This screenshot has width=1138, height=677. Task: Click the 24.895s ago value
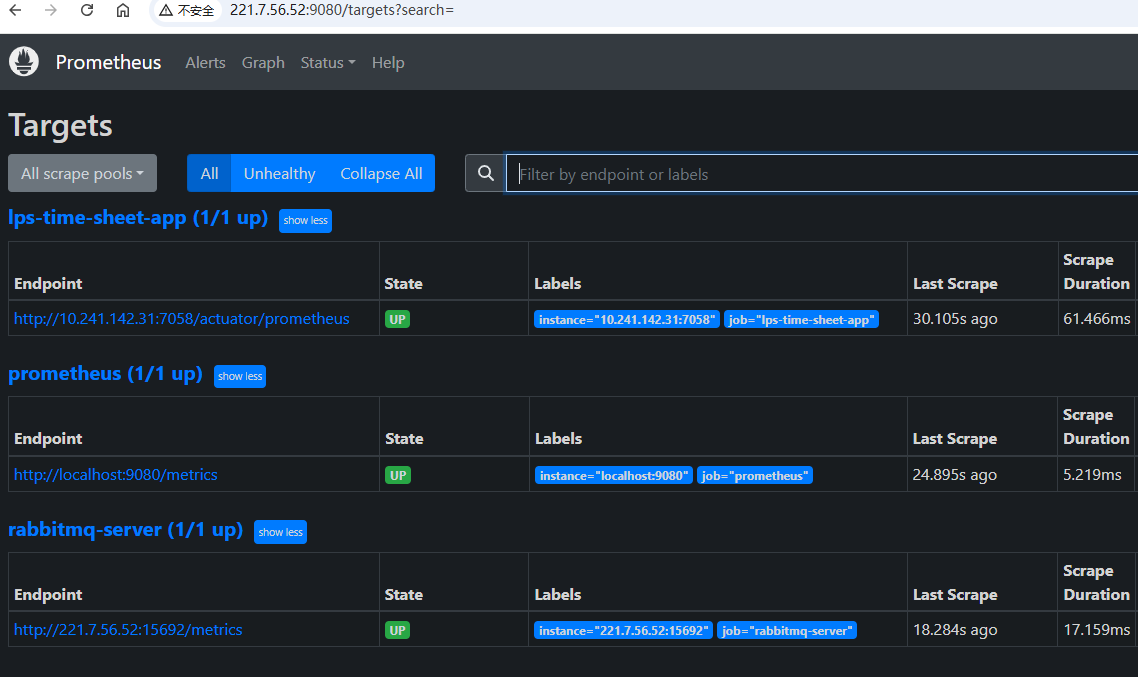[954, 475]
